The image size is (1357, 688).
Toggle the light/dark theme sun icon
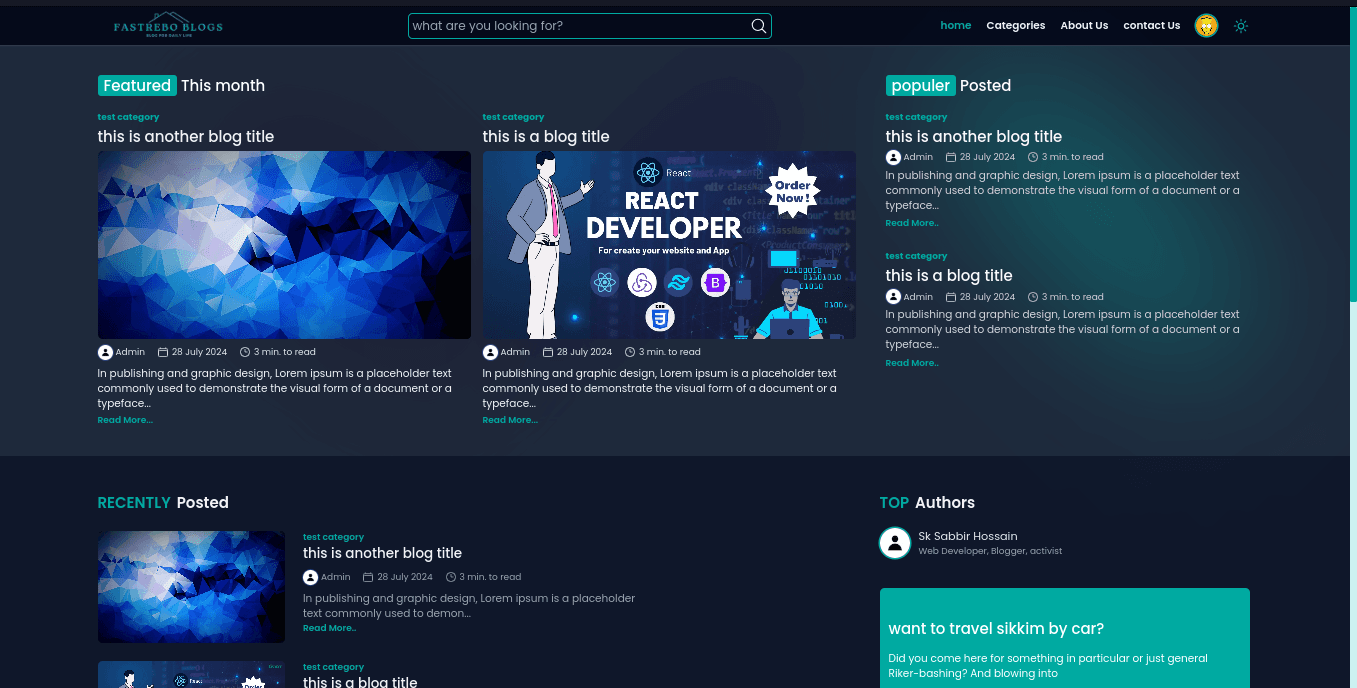(1240, 26)
